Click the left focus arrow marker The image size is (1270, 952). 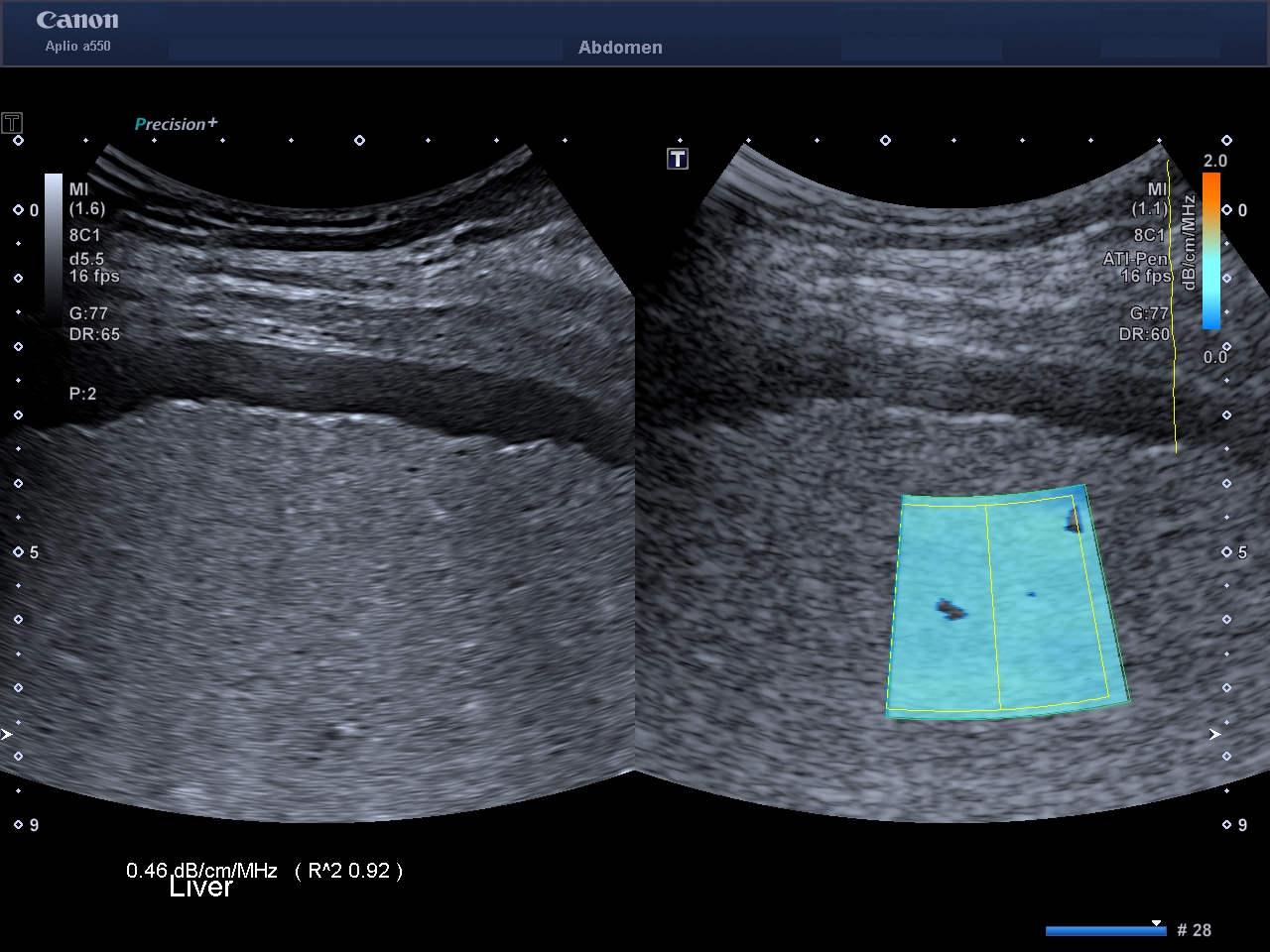click(6, 735)
